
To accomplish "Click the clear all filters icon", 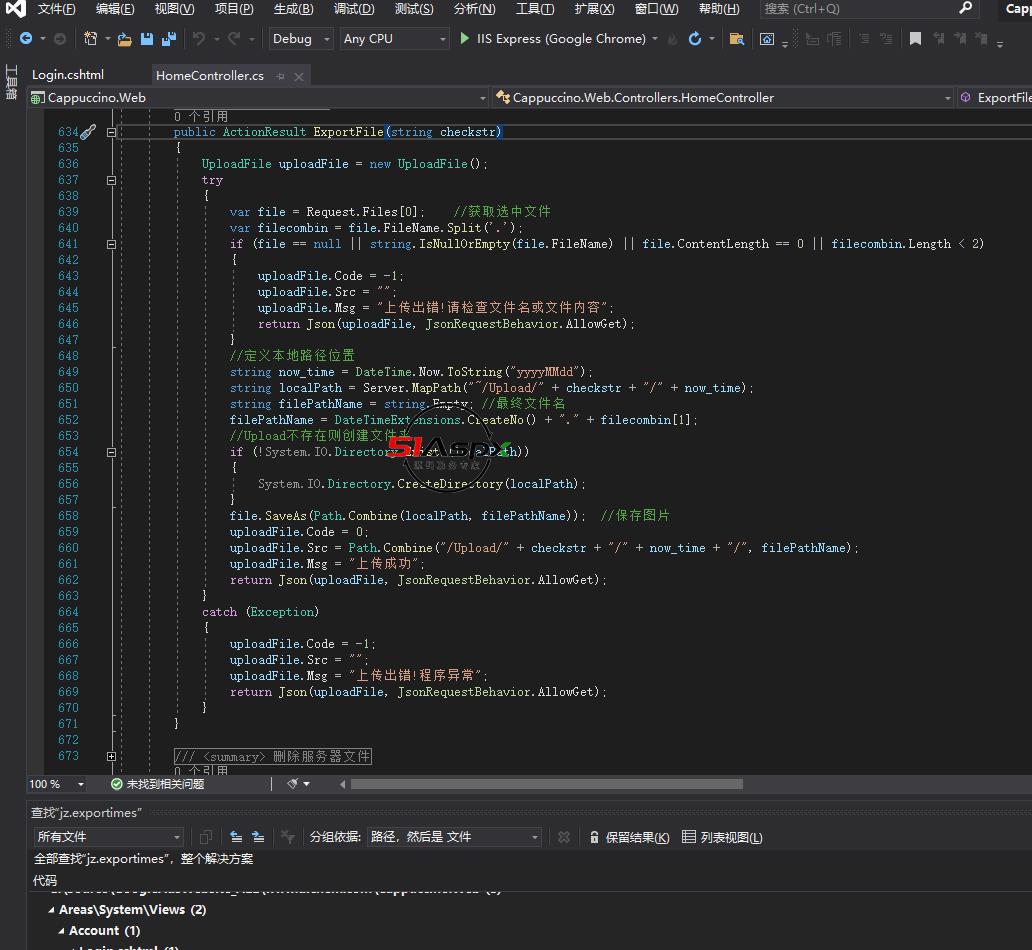I will pos(287,837).
